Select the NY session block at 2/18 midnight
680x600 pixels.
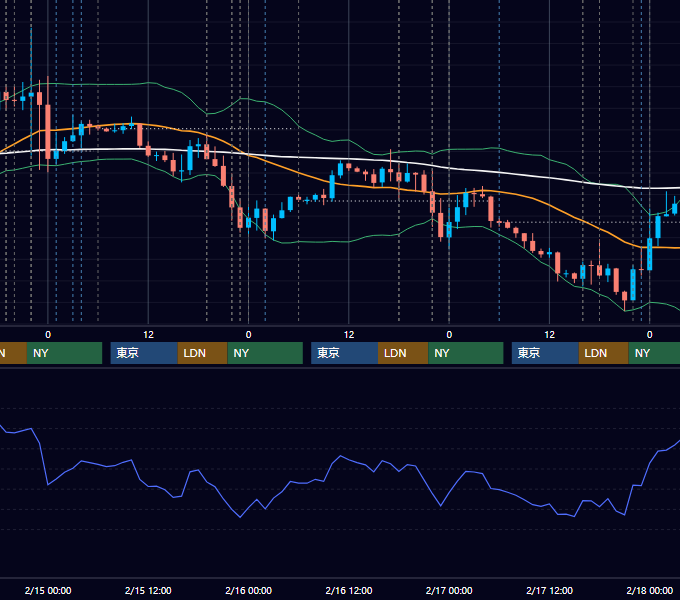pyautogui.click(x=654, y=353)
